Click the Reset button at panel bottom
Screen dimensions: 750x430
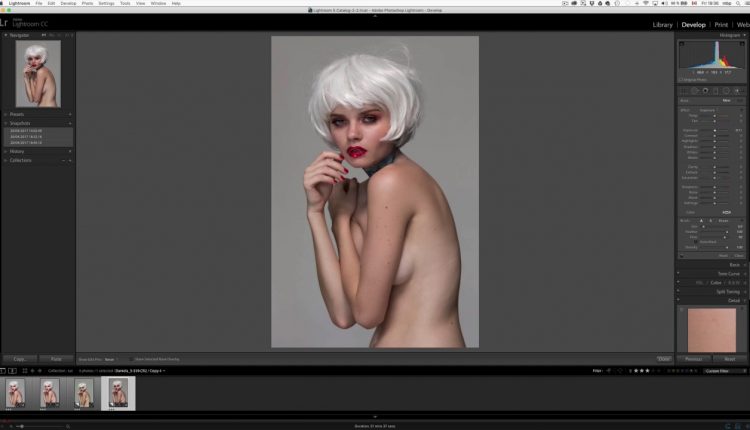pos(729,359)
